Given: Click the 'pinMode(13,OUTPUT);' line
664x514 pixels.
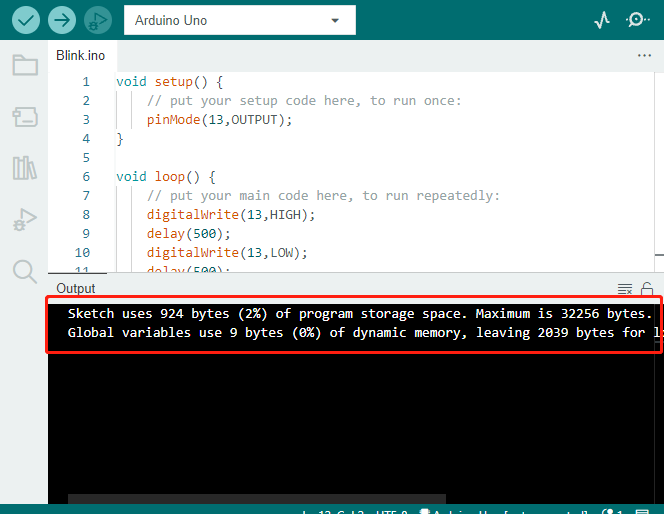Looking at the screenshot, I should coord(219,120).
